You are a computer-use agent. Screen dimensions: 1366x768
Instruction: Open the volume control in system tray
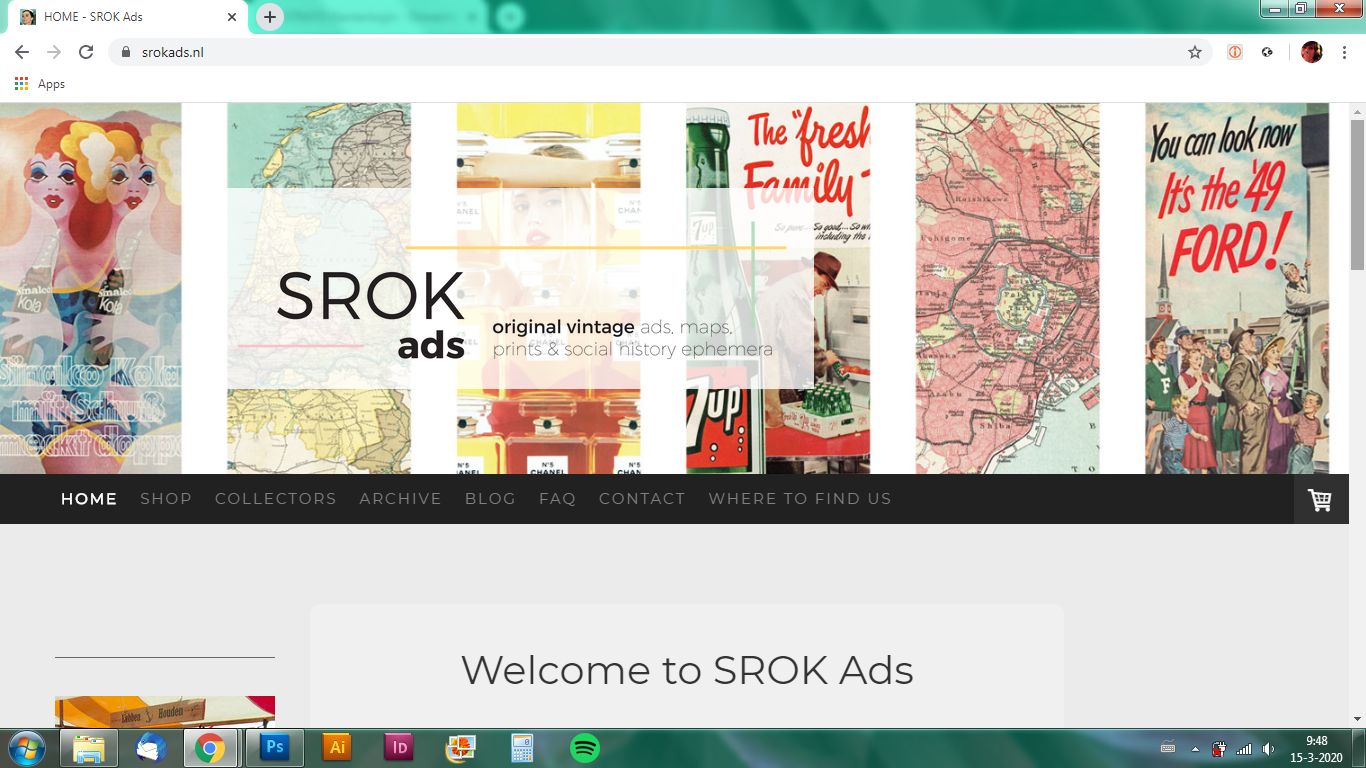[x=1269, y=748]
